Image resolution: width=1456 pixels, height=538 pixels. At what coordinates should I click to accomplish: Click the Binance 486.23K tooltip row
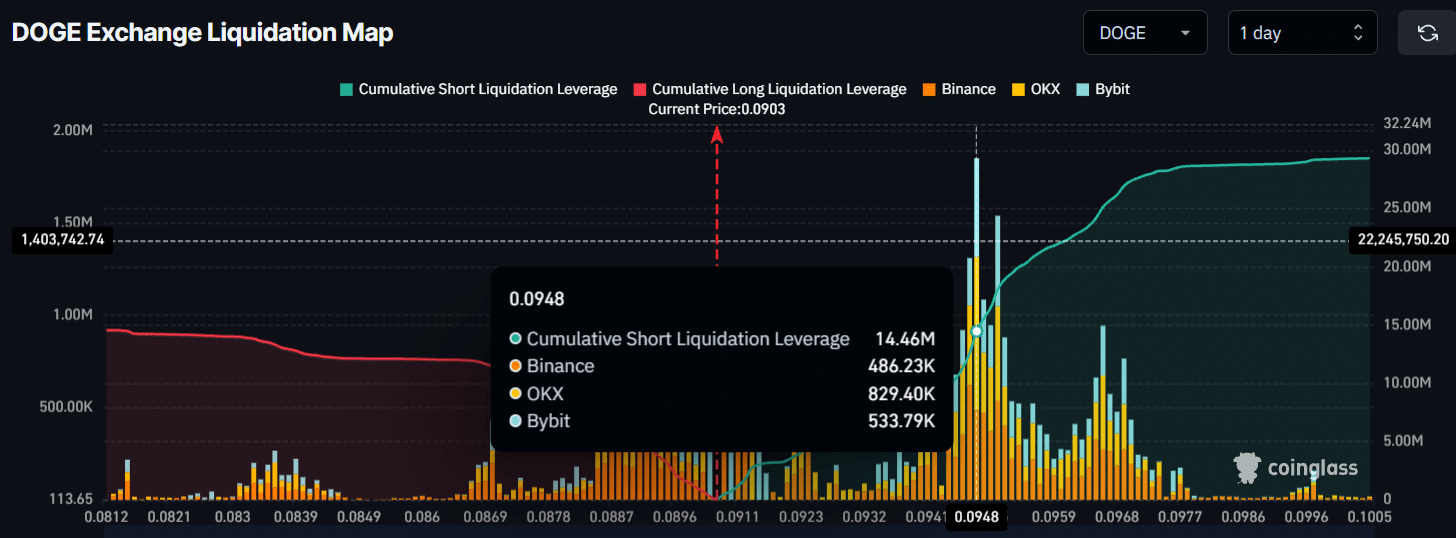[x=722, y=366]
